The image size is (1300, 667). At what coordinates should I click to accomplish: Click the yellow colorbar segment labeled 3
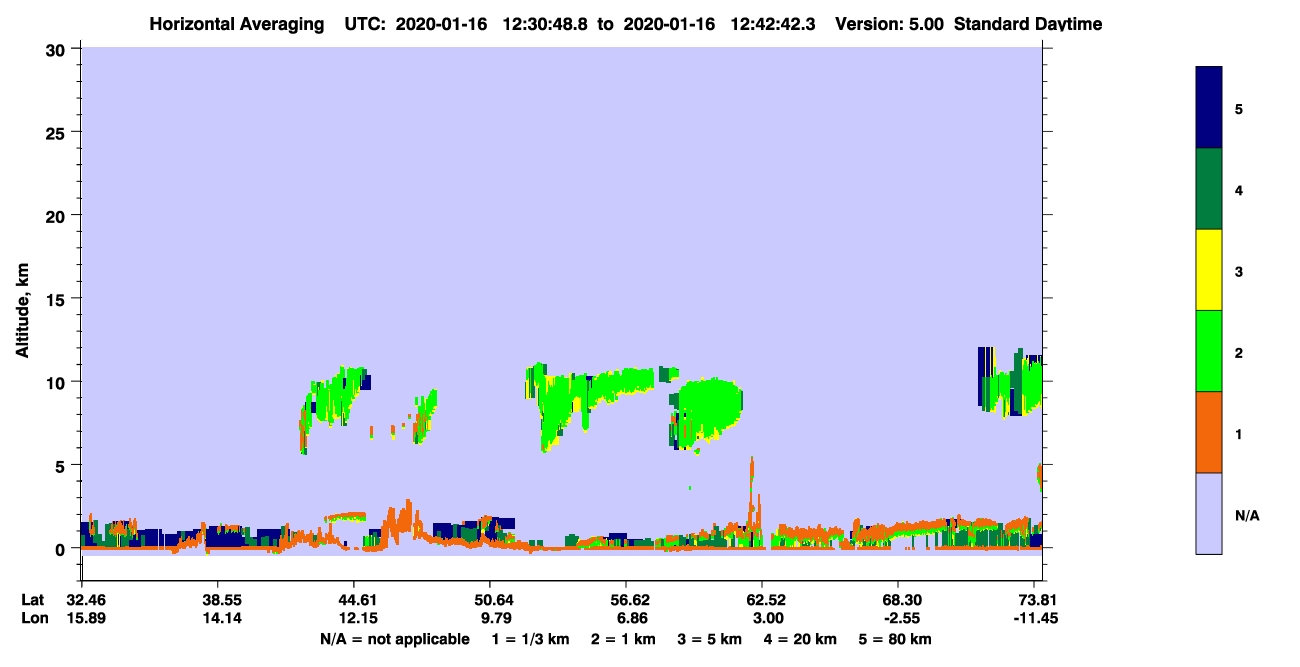pos(1209,270)
